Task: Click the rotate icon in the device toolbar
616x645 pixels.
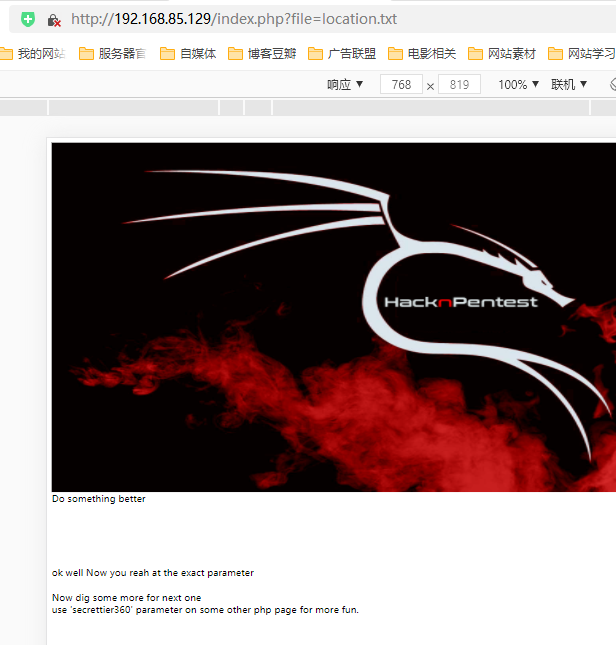Action: [613, 84]
